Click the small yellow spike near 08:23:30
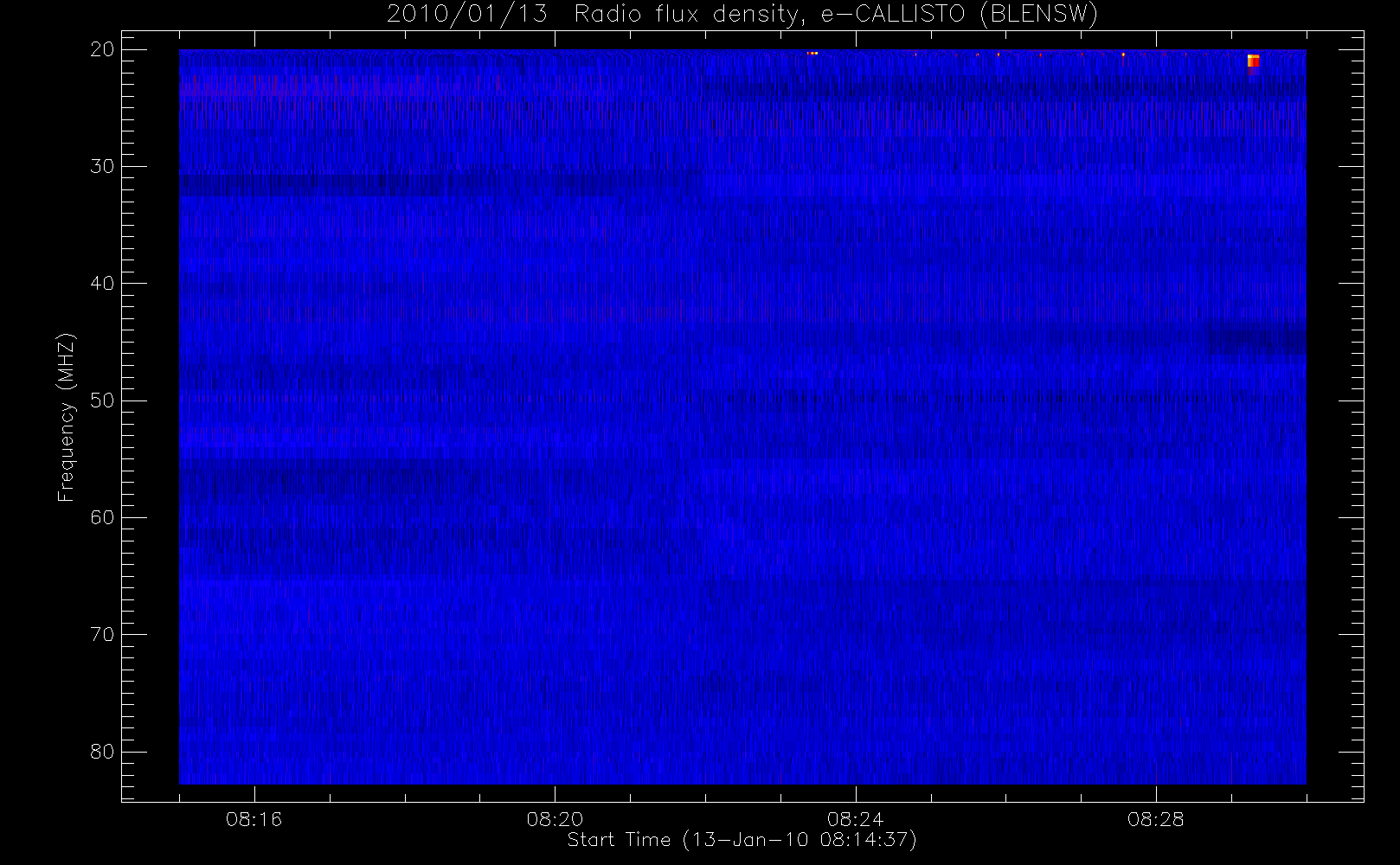 (812, 53)
